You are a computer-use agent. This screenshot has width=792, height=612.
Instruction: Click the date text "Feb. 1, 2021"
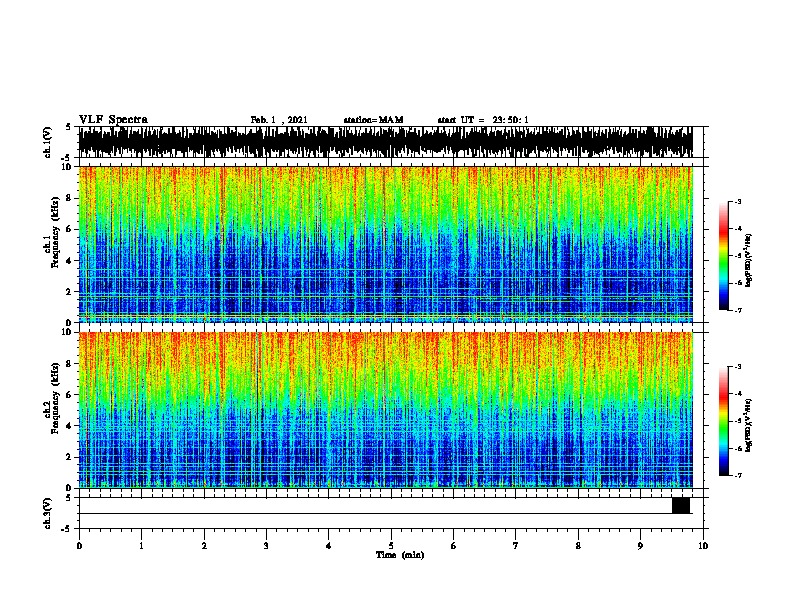279,120
